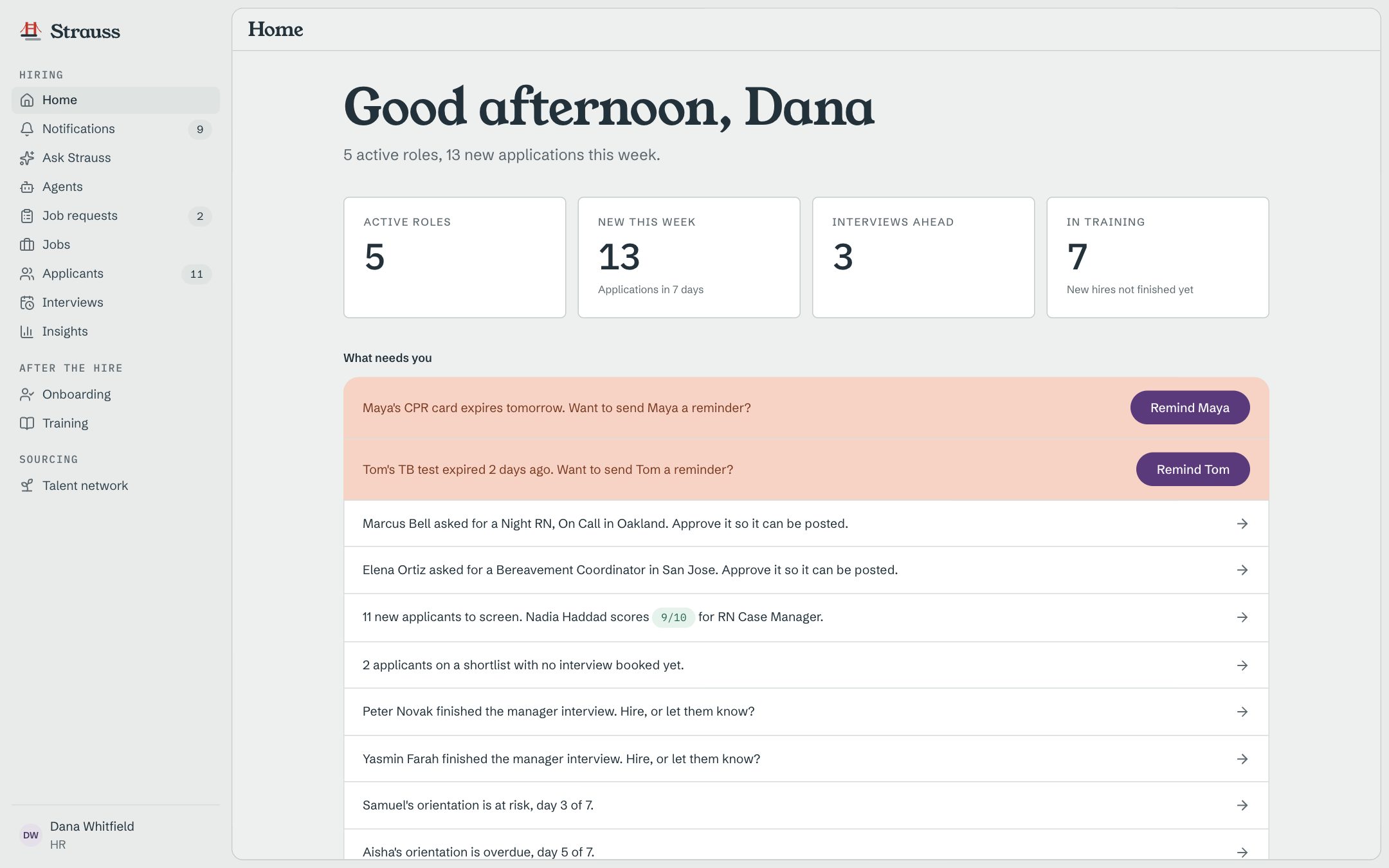
Task: Click the Talent network sprout icon
Action: tap(27, 486)
